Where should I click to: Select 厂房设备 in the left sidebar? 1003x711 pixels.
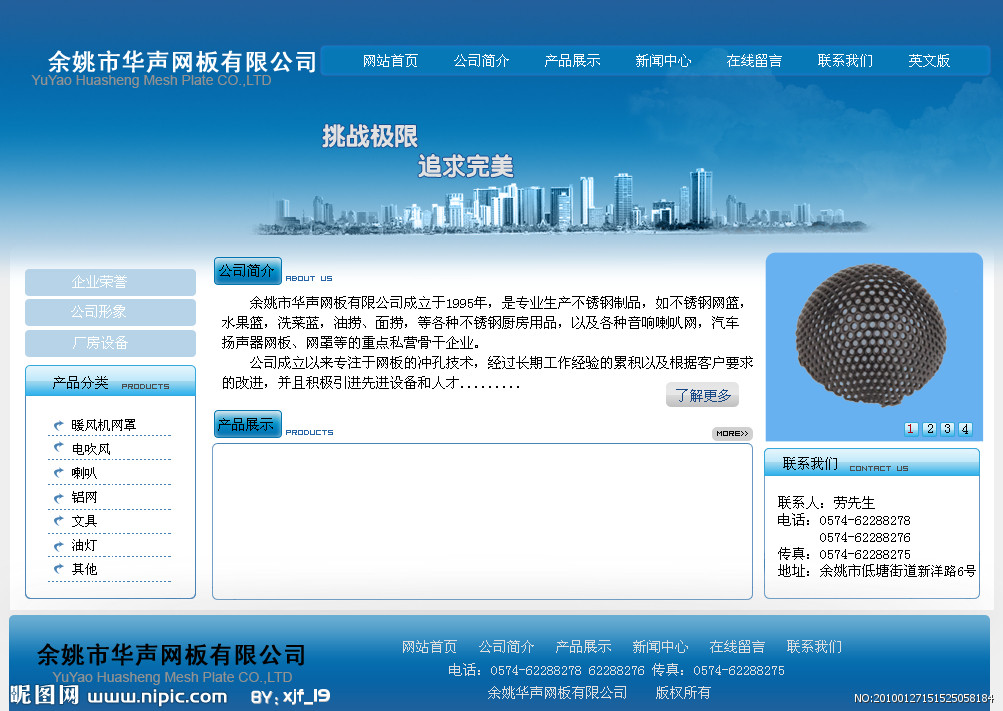pos(110,343)
